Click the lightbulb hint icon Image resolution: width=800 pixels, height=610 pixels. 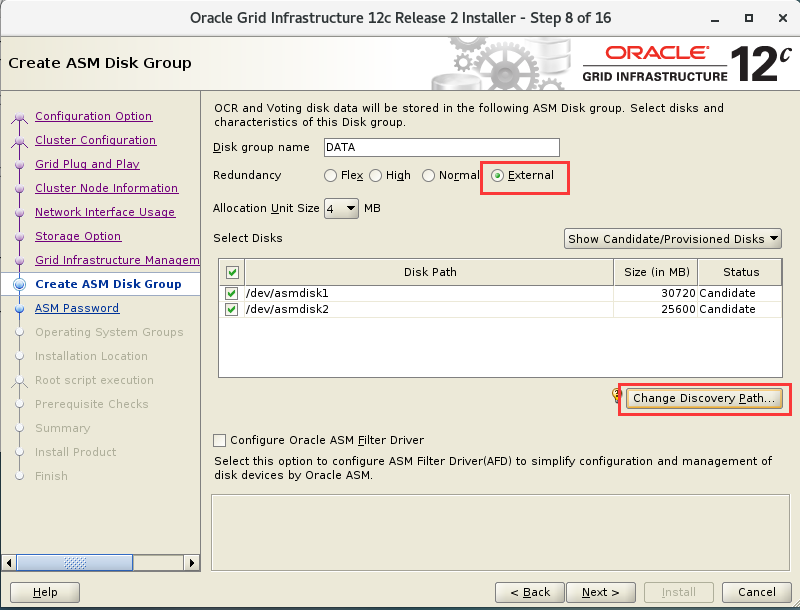(617, 395)
